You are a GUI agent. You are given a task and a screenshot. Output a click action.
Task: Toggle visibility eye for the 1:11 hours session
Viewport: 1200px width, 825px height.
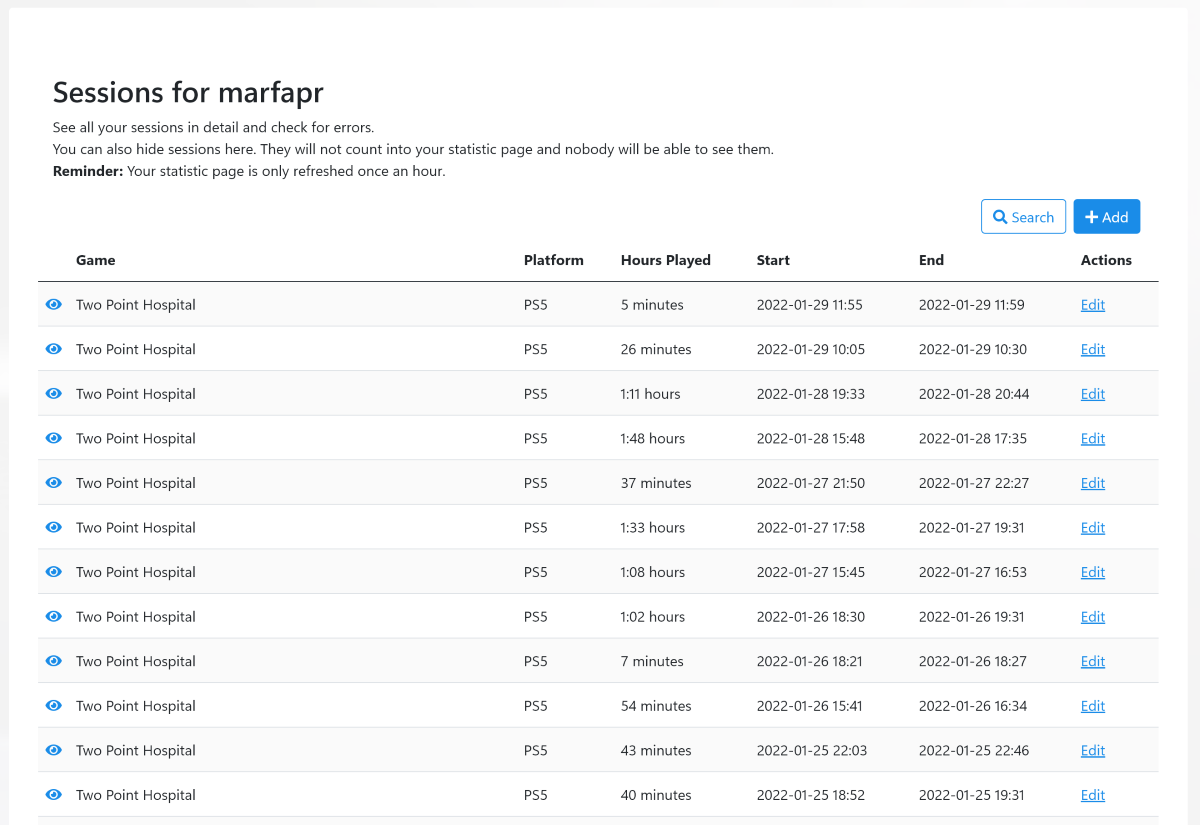pyautogui.click(x=54, y=393)
